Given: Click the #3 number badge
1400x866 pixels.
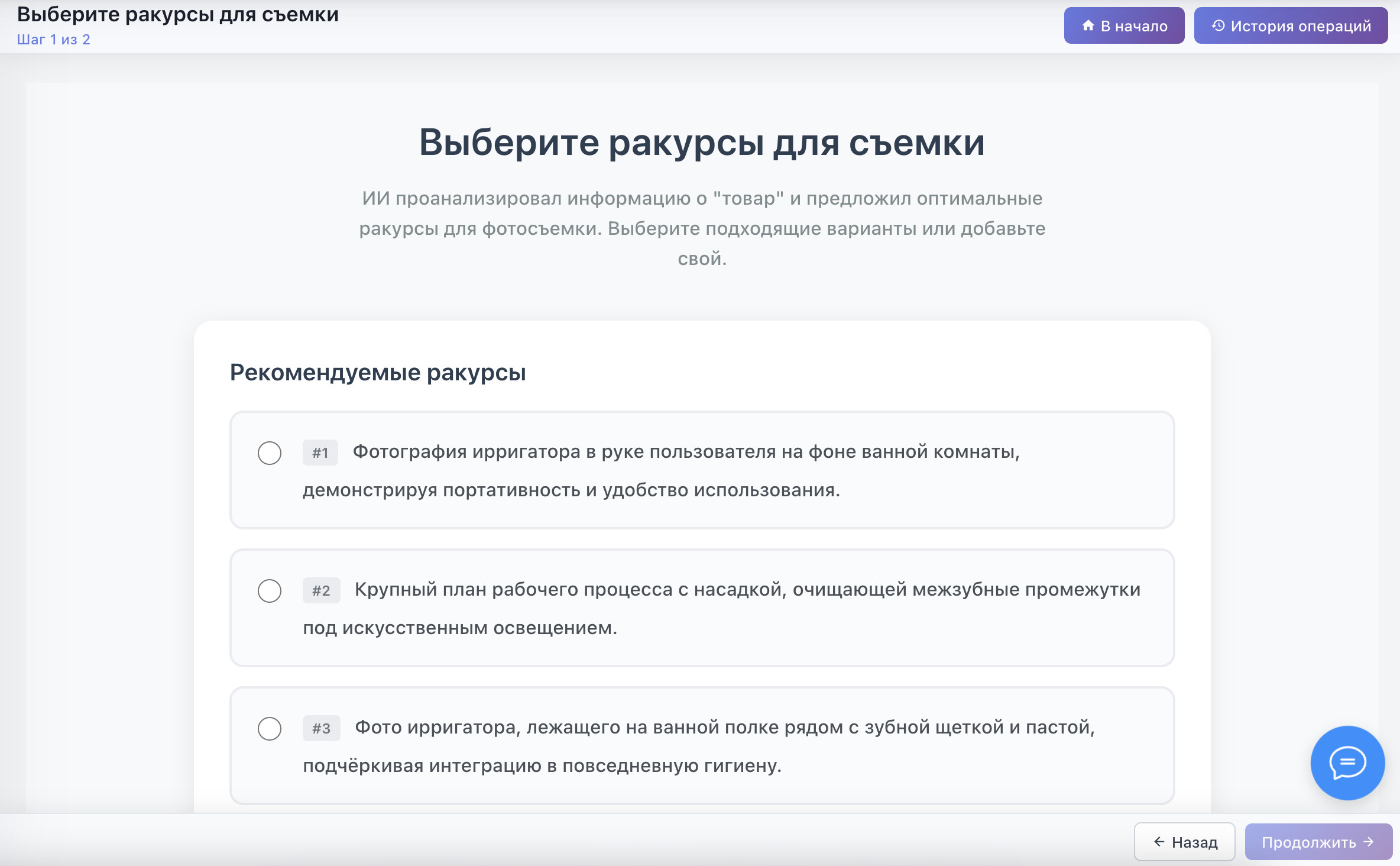Looking at the screenshot, I should point(321,729).
